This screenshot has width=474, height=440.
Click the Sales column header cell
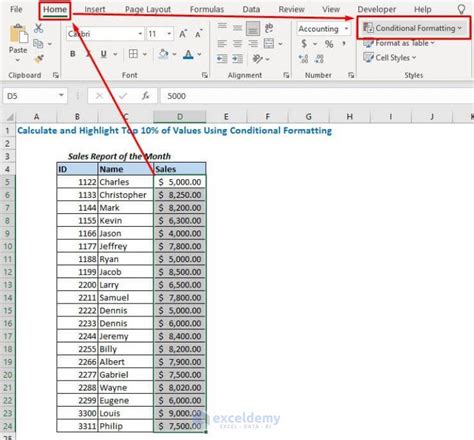click(x=180, y=169)
